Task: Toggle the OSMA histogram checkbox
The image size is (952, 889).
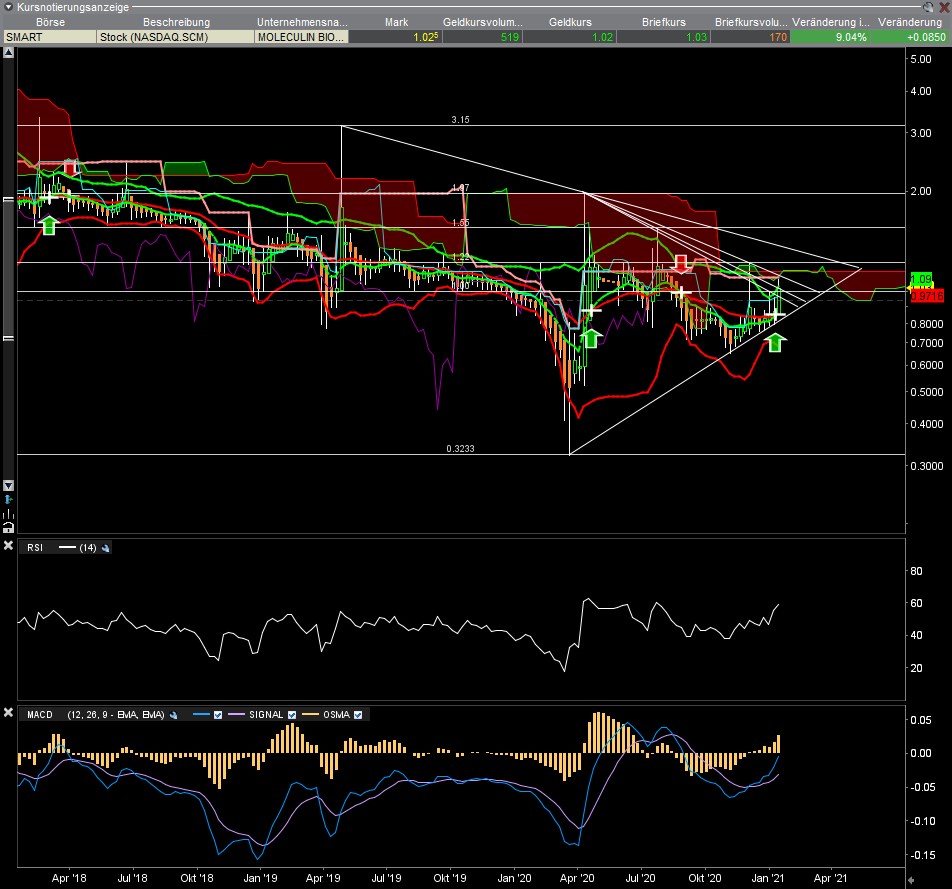Action: (x=358, y=715)
